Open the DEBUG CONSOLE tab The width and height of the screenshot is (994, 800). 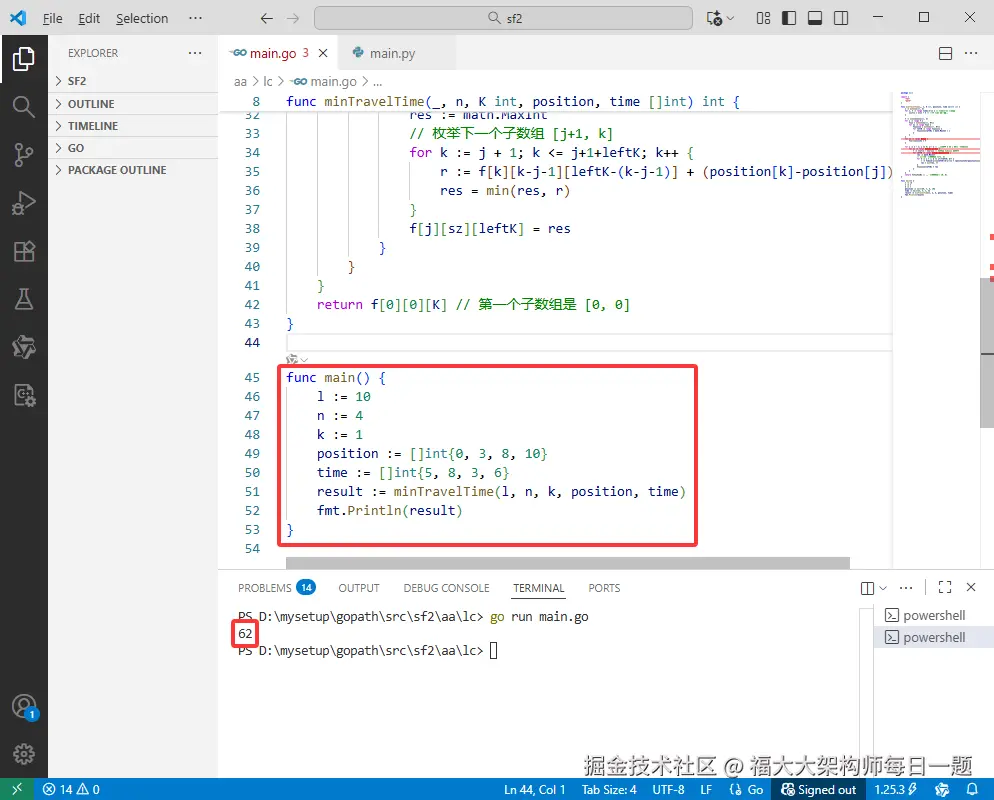(446, 588)
